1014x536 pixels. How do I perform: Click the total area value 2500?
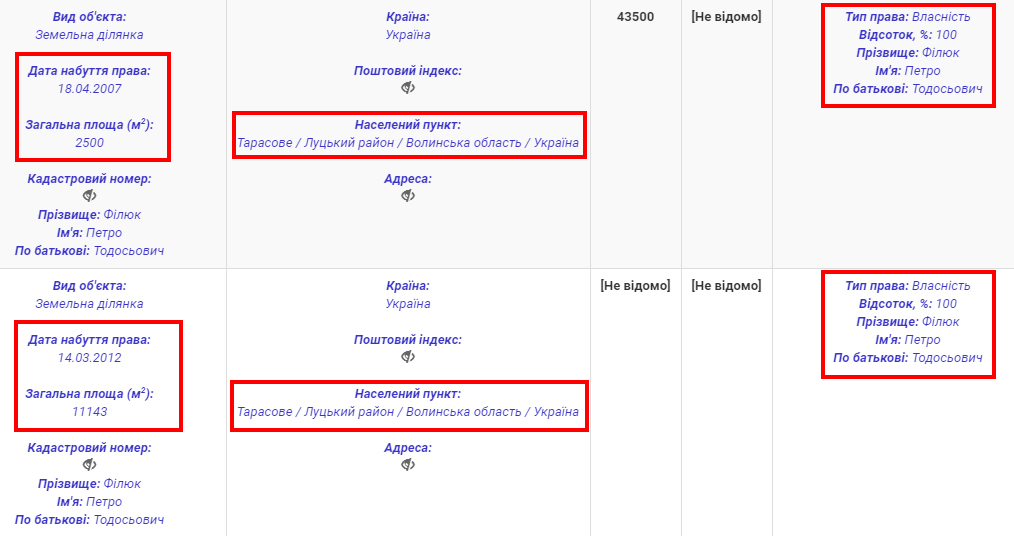point(89,143)
